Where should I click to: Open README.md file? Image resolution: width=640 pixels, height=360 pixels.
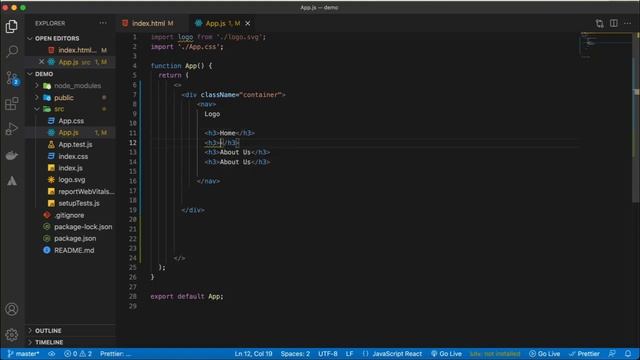[74, 250]
